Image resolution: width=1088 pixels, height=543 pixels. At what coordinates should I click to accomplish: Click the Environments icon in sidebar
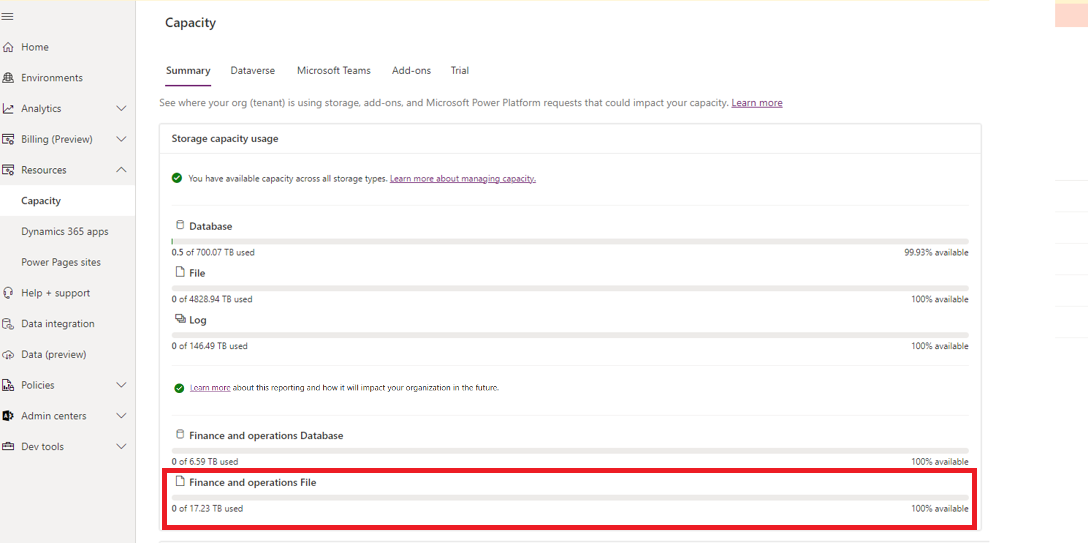(8, 78)
